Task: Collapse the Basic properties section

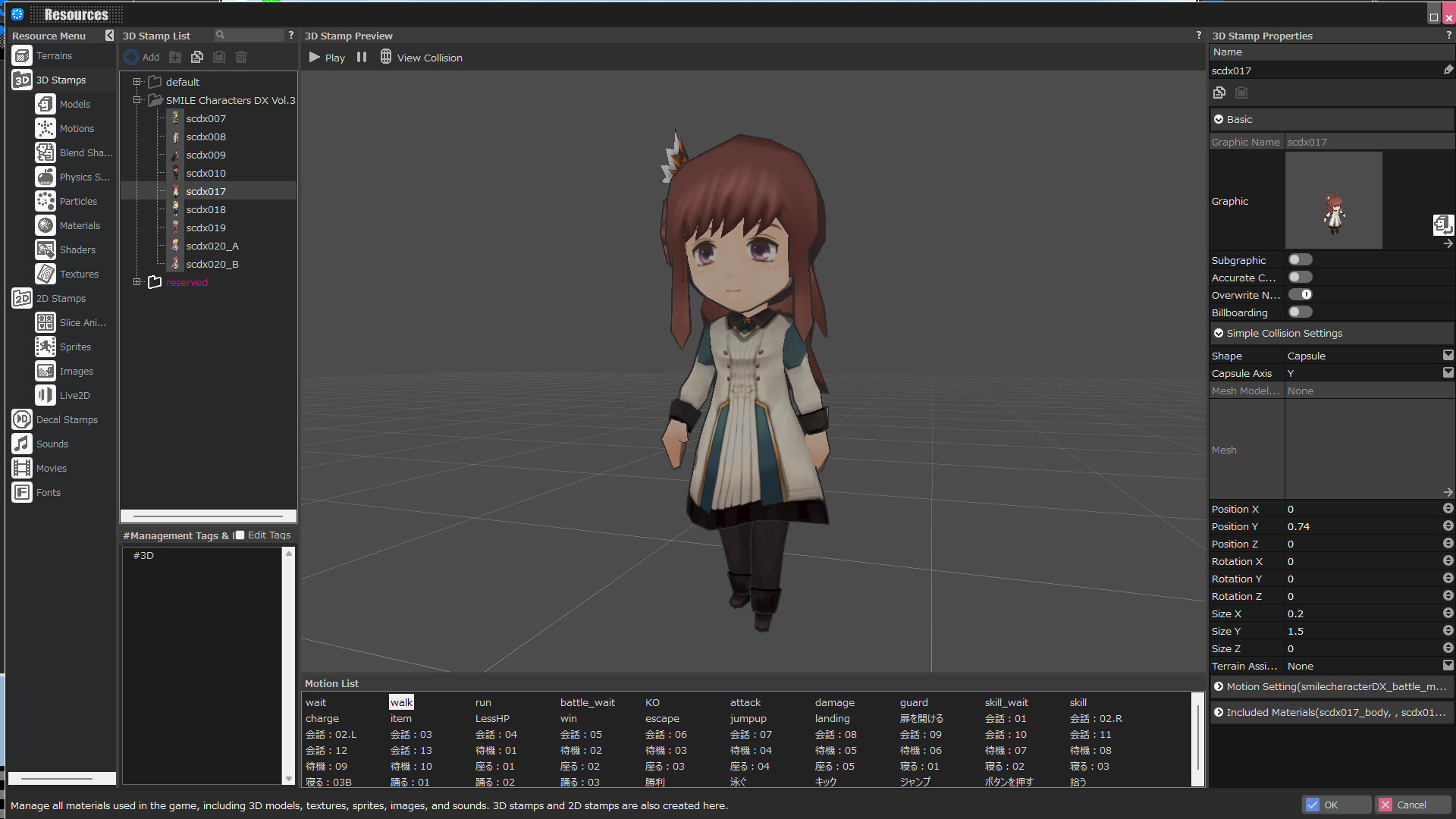Action: [1219, 119]
